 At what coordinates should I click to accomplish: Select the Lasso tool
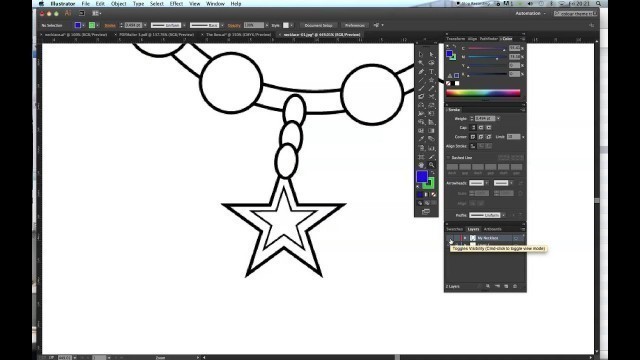431,63
